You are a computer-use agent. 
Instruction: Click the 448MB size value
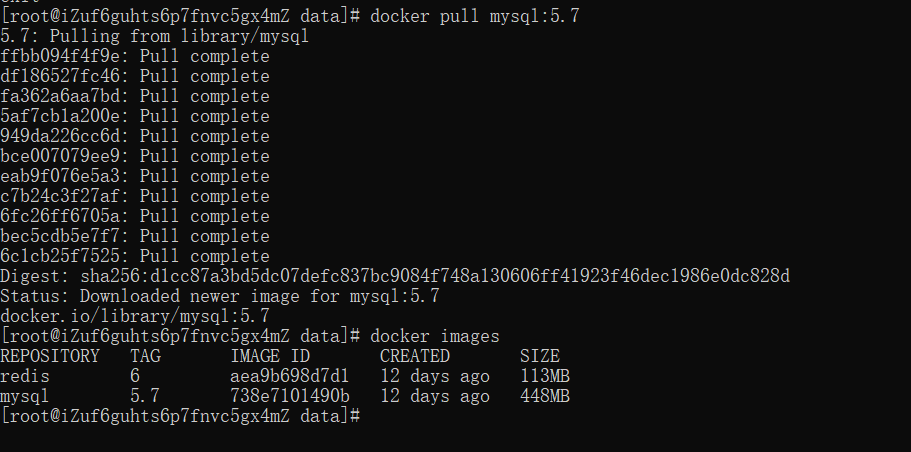(545, 397)
